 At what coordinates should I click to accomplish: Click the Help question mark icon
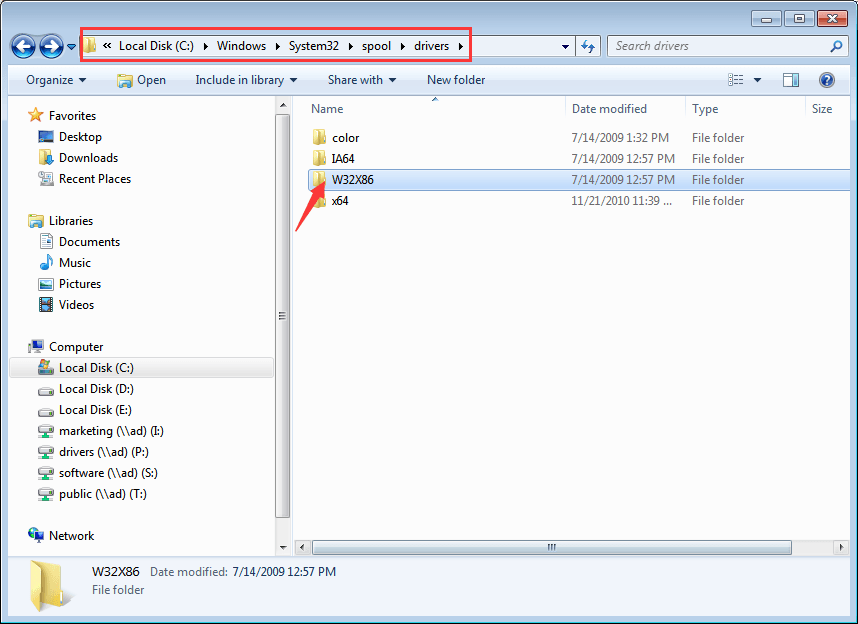(827, 80)
